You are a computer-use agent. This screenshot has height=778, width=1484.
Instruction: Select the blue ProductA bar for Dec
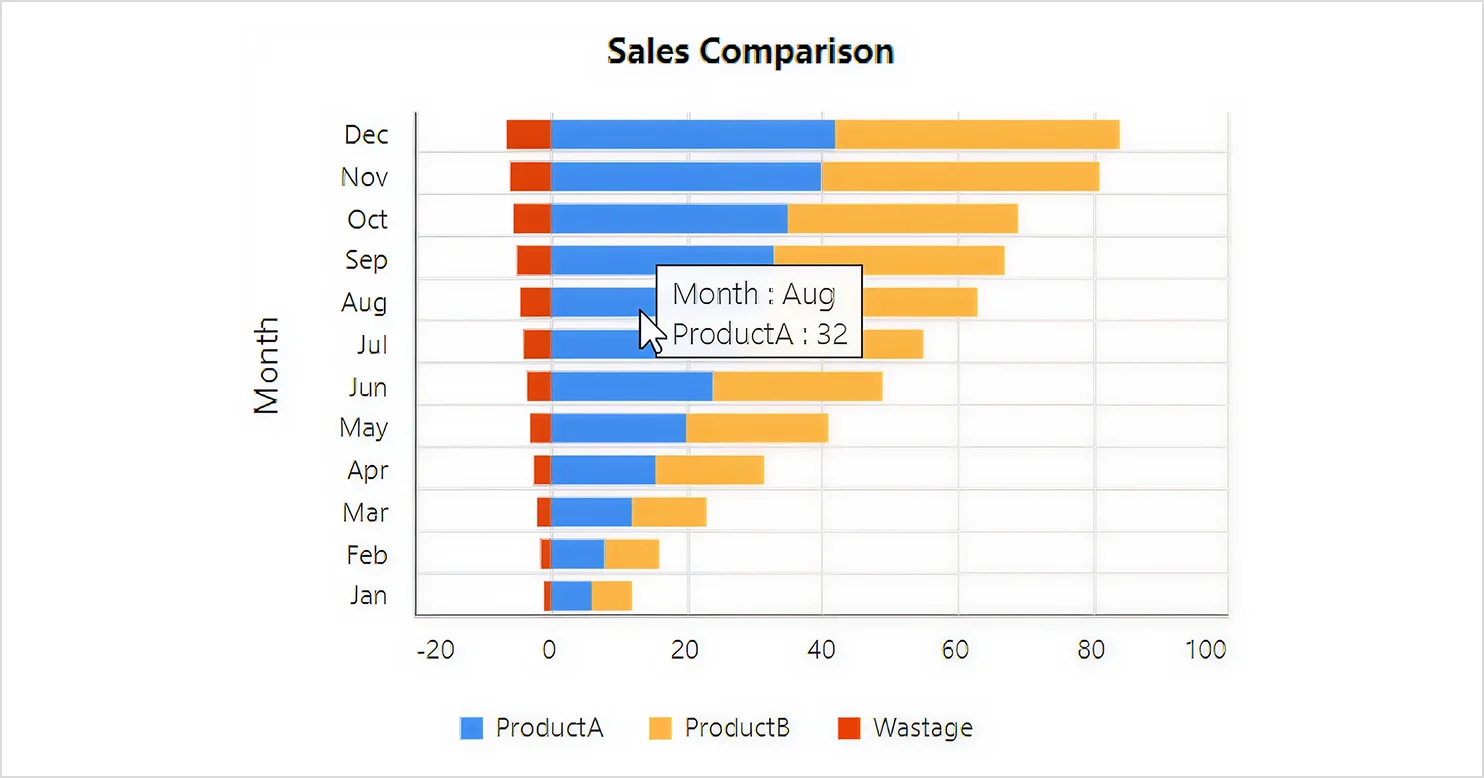[x=692, y=134]
